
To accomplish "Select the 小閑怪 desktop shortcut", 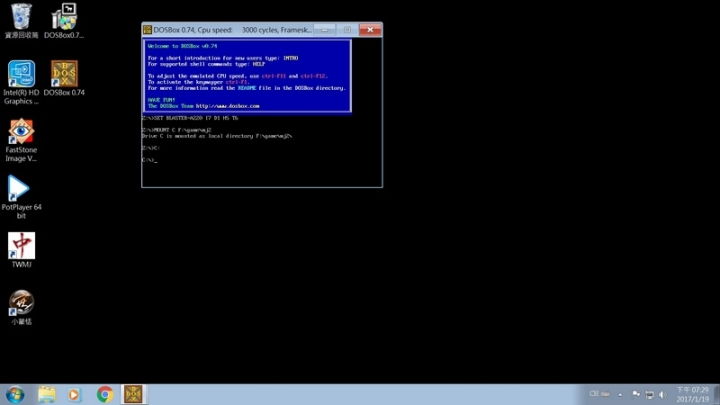I will 21,308.
